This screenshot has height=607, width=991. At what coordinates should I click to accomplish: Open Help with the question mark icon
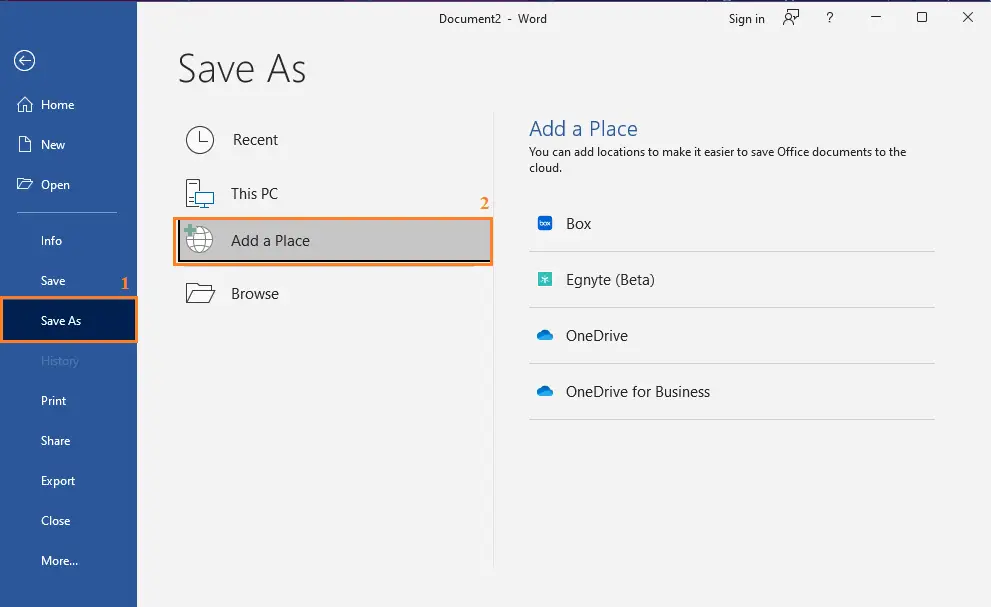(830, 18)
